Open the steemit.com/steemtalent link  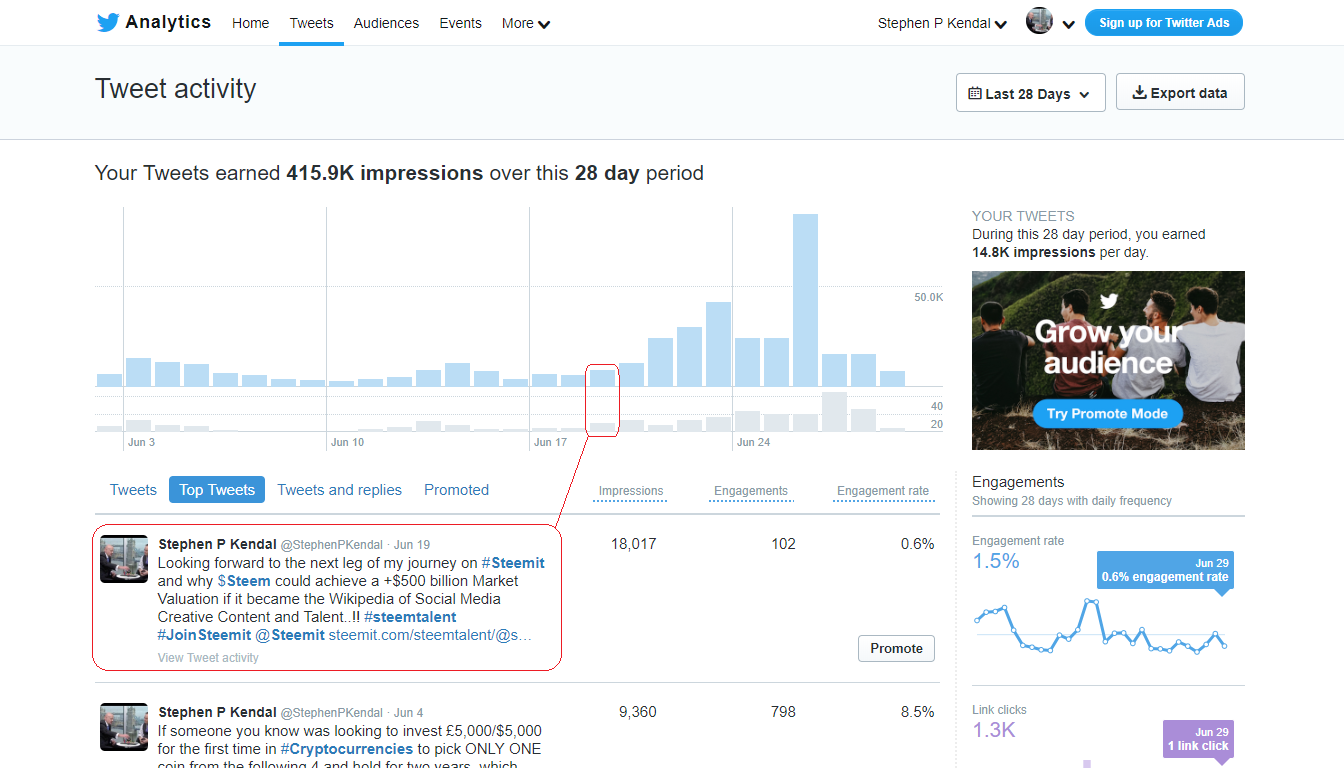point(430,635)
